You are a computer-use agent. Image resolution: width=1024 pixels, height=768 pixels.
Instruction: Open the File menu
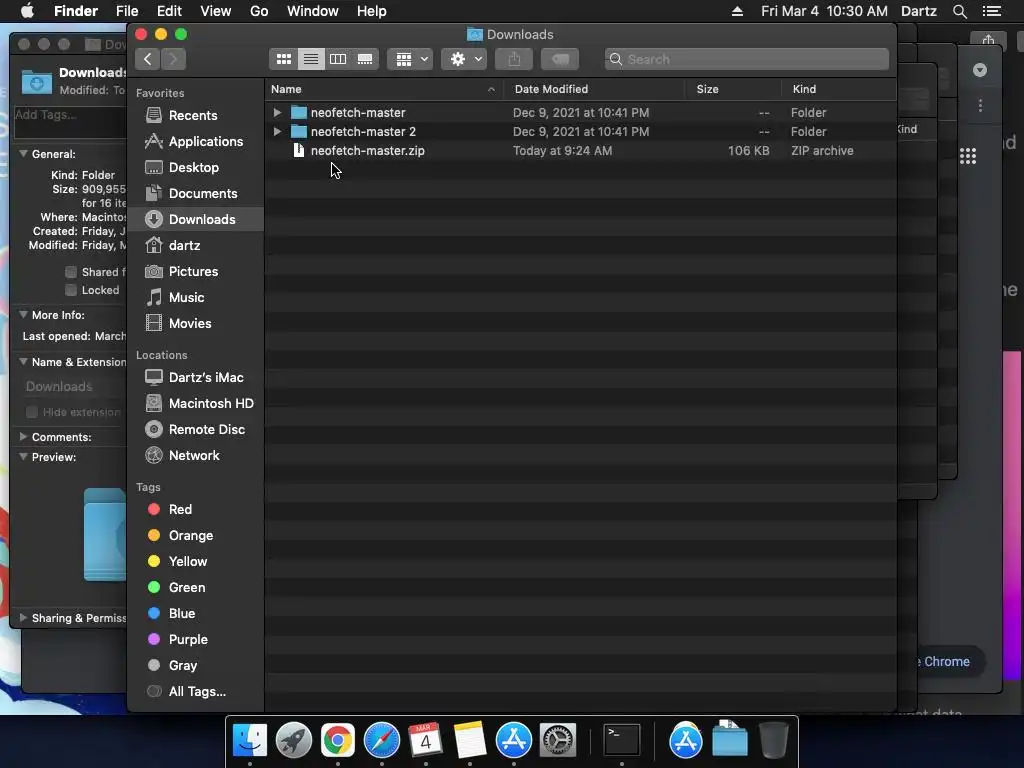127,11
